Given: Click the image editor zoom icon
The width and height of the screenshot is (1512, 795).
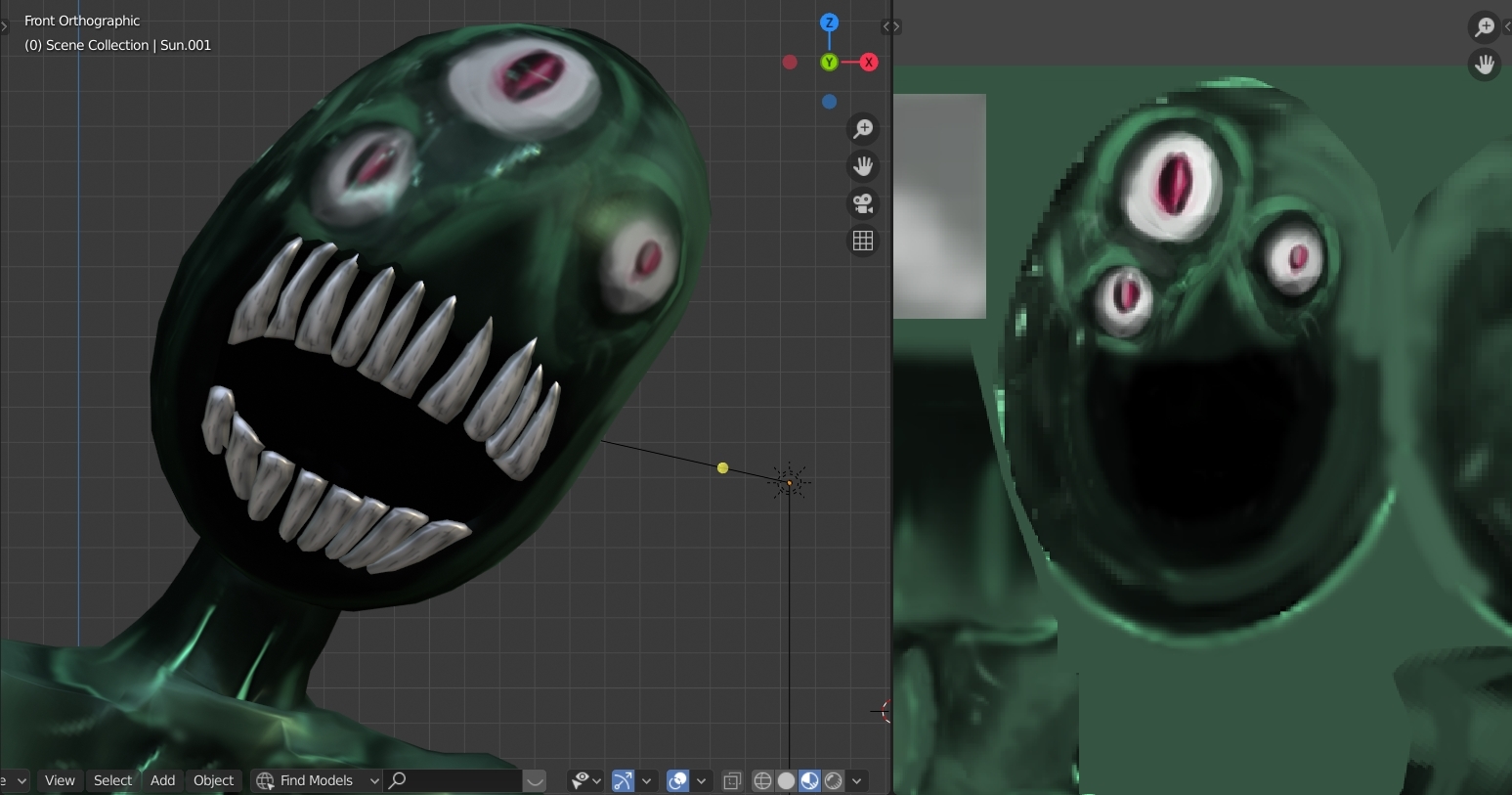Looking at the screenshot, I should pyautogui.click(x=1484, y=27).
